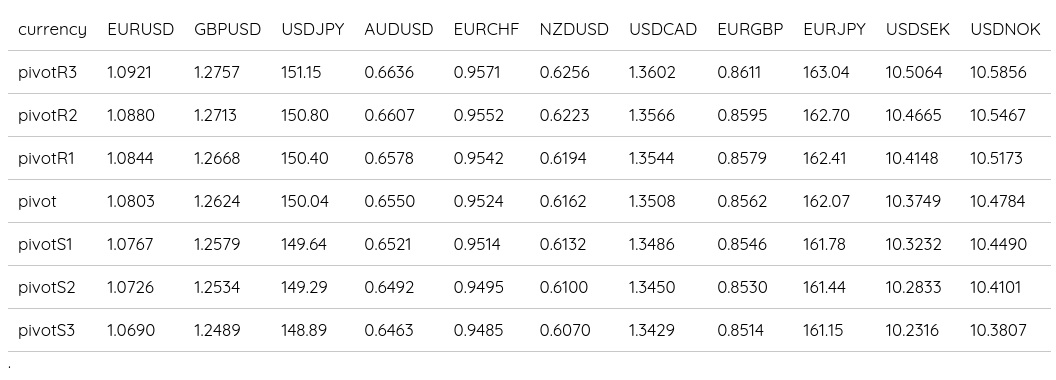This screenshot has height=380, width=1056.
Task: Select the GBPUSD column header
Action: (x=228, y=30)
